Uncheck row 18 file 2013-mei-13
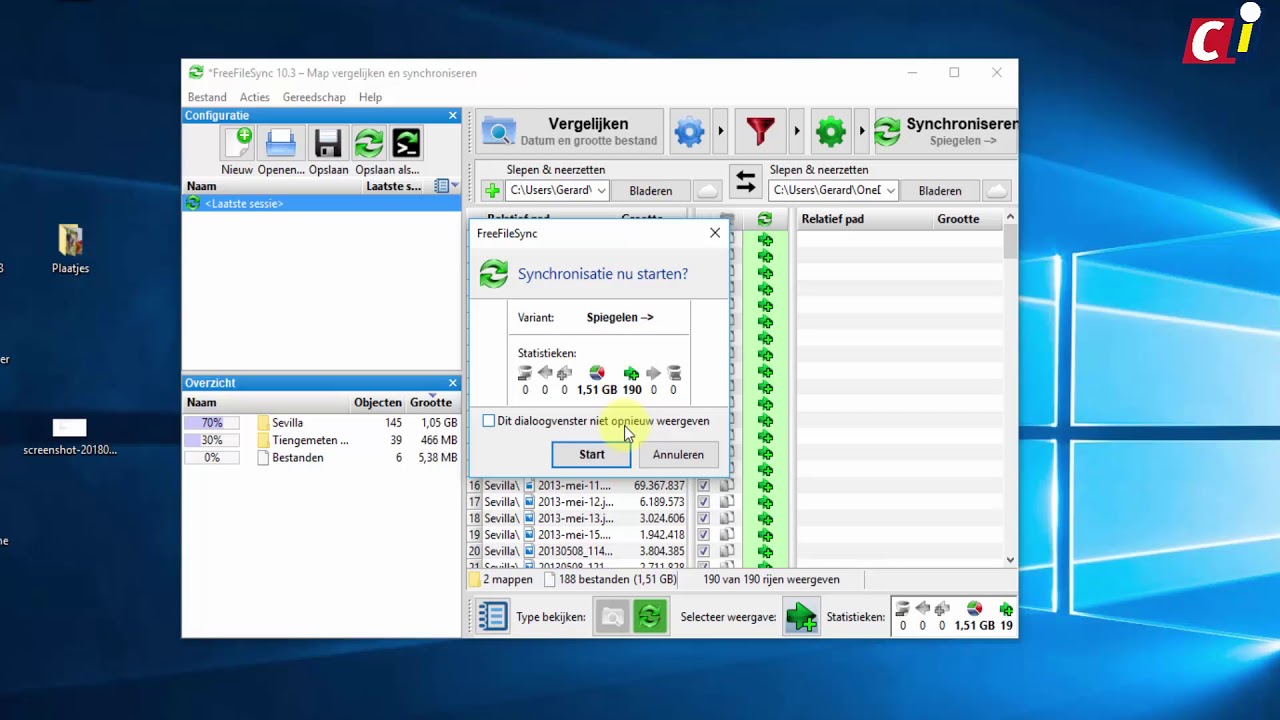The height and width of the screenshot is (720, 1280). 703,518
